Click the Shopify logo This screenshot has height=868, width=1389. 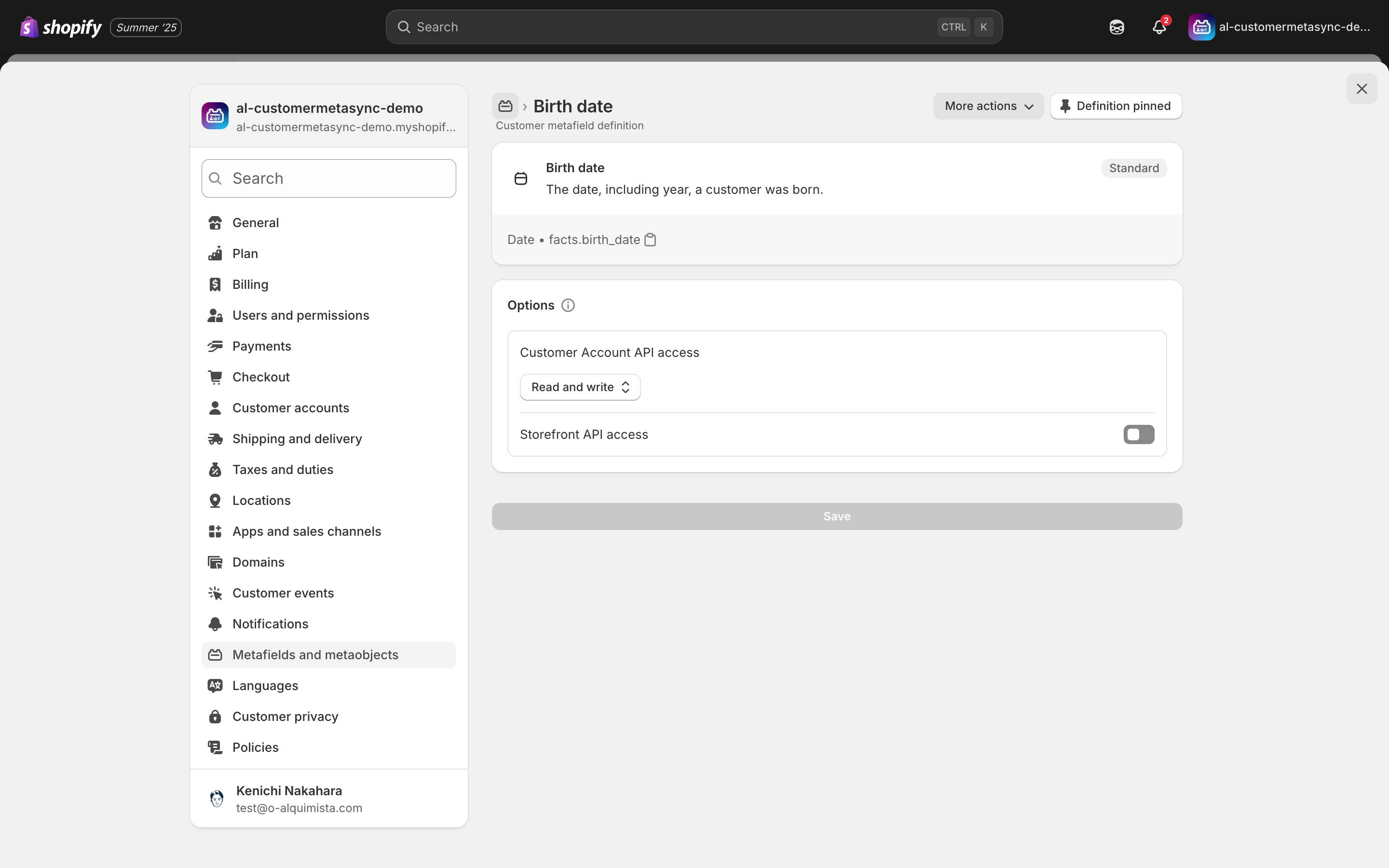(x=60, y=27)
